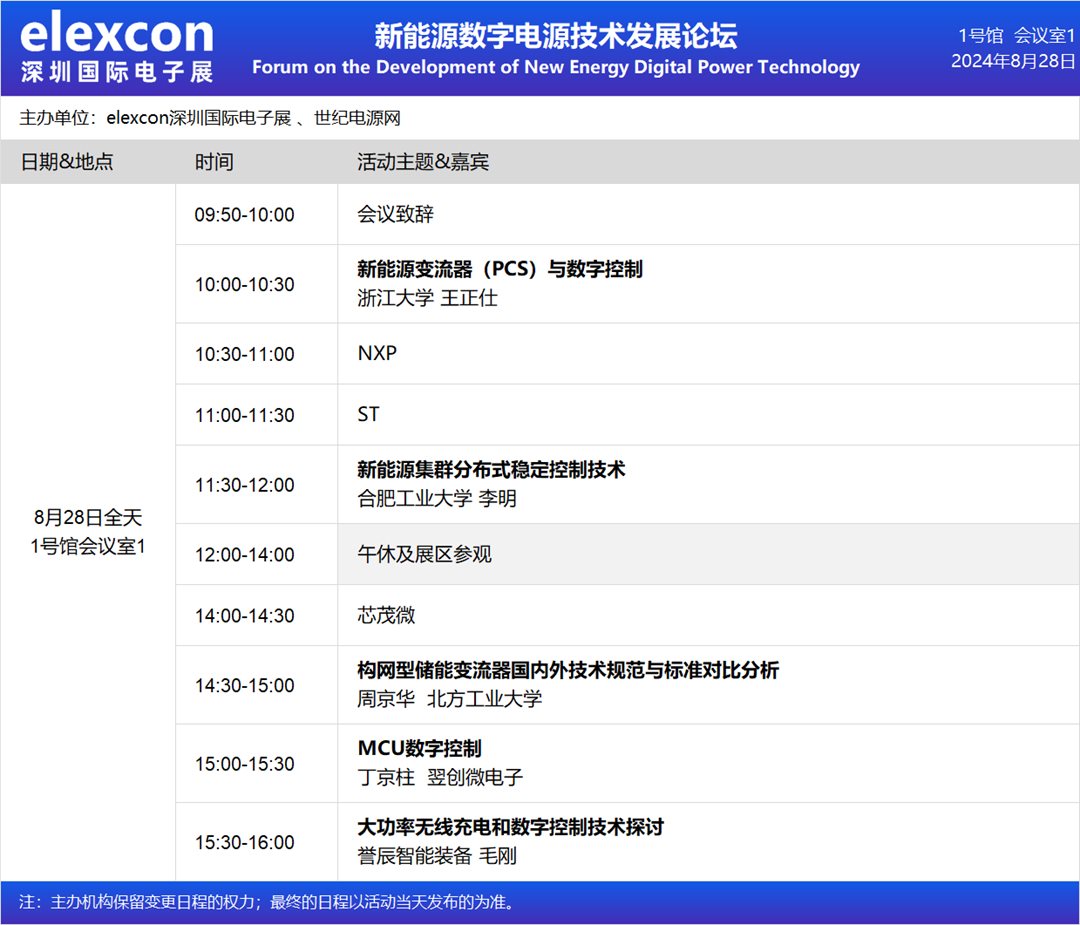Click the cell text 1号馆会议室1 under 8月28日全天
This screenshot has width=1080, height=925.
point(88,546)
